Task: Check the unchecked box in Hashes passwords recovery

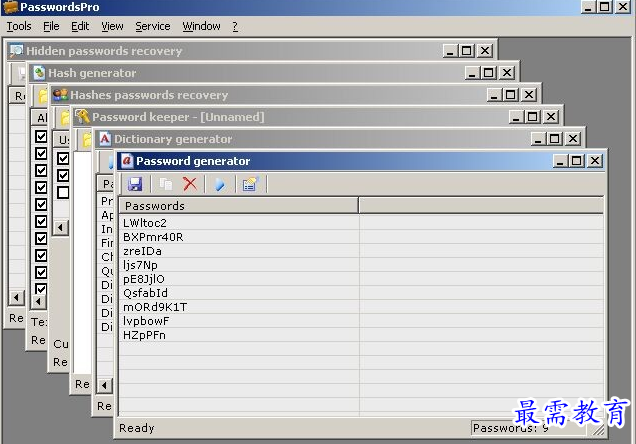Action: pyautogui.click(x=63, y=192)
